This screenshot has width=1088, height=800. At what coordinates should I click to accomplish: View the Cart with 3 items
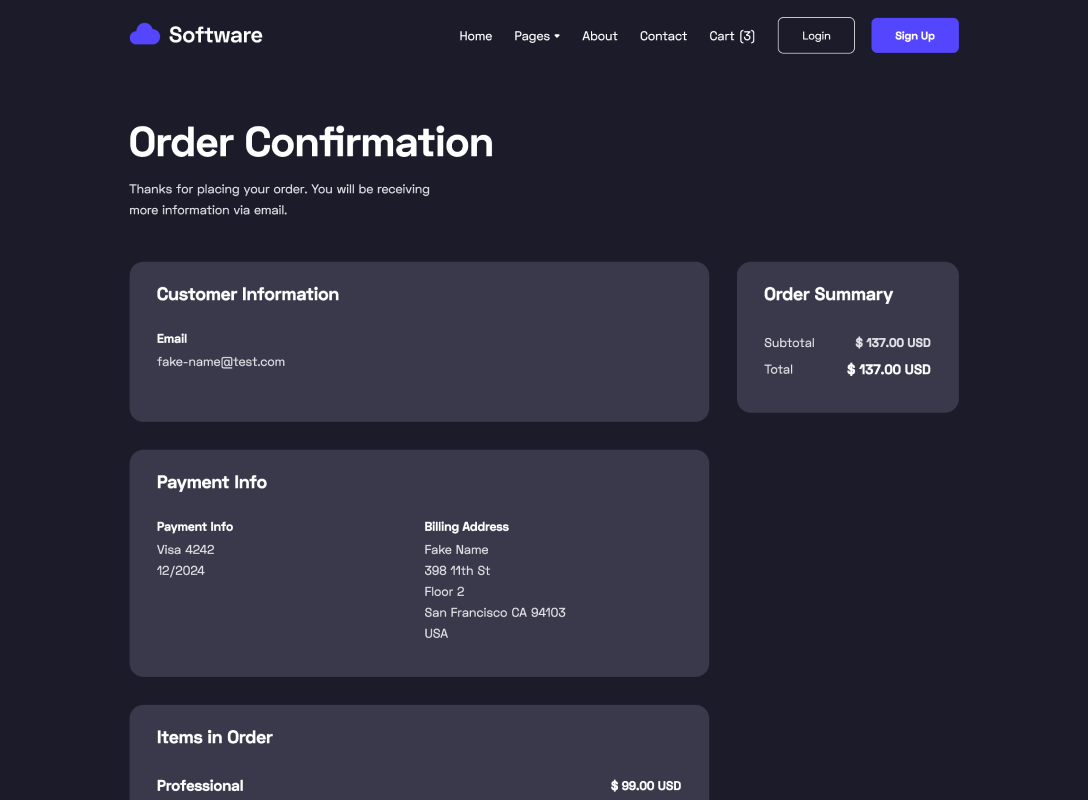(x=731, y=35)
